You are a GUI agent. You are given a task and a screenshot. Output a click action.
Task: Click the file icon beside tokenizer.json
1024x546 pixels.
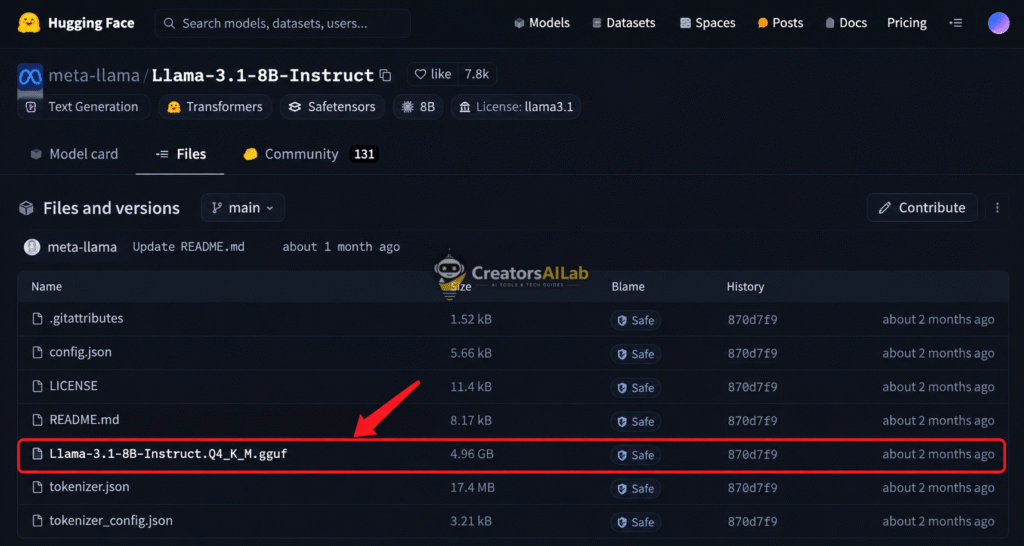[x=38, y=487]
